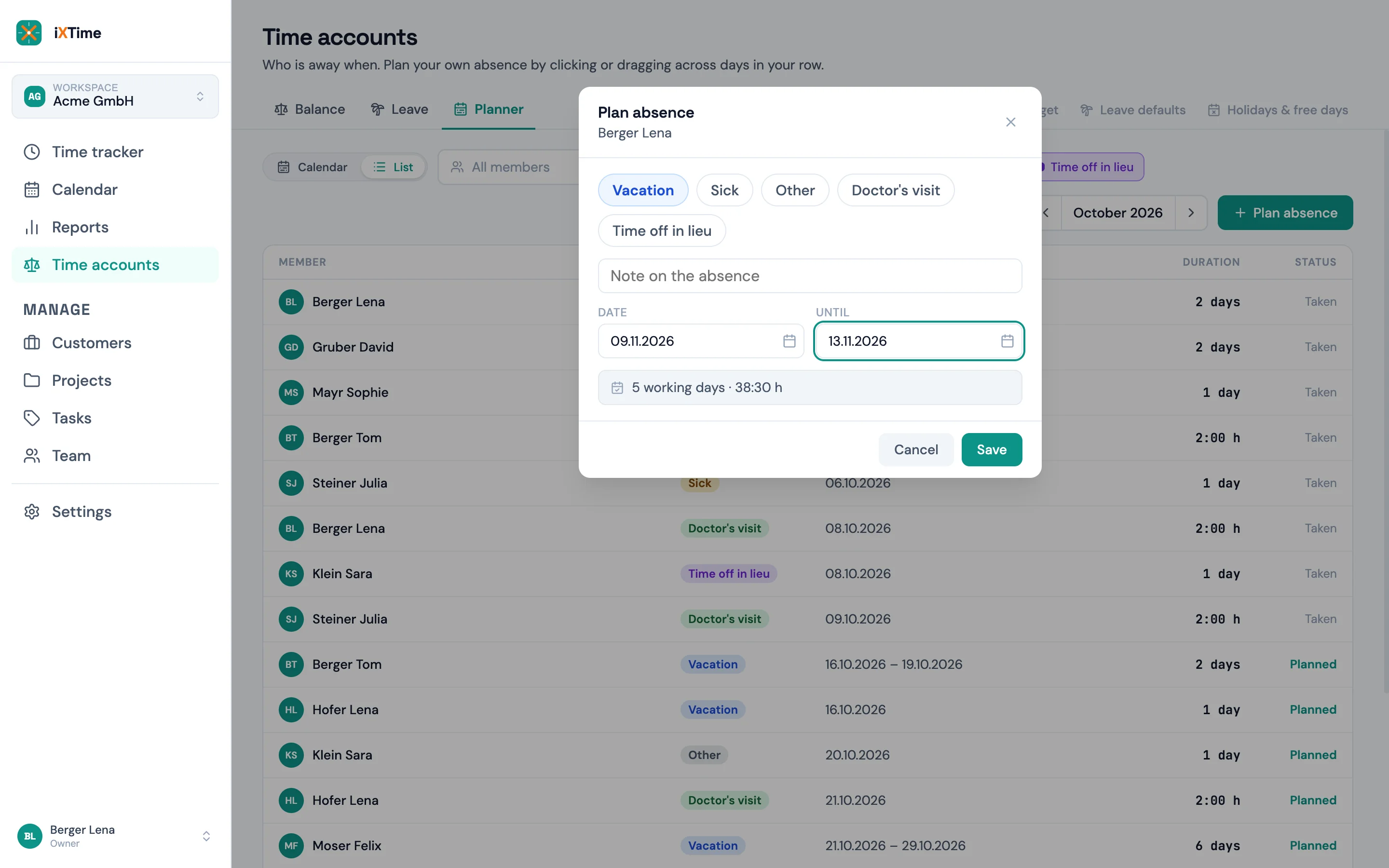1389x868 pixels.
Task: Click the Note on the absence field
Action: tap(810, 276)
